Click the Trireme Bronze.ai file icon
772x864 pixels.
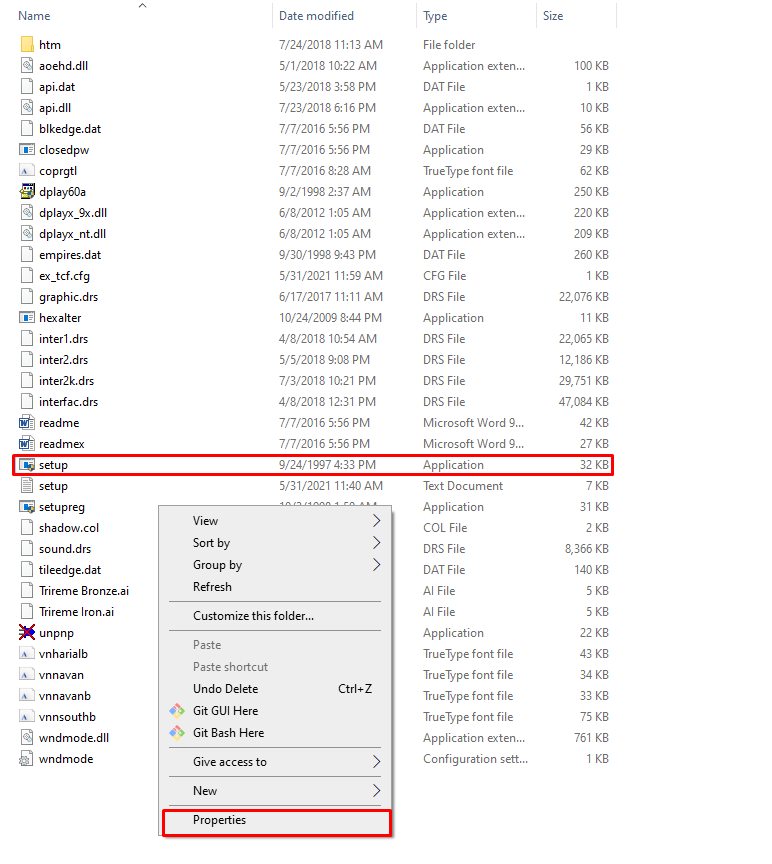click(27, 591)
